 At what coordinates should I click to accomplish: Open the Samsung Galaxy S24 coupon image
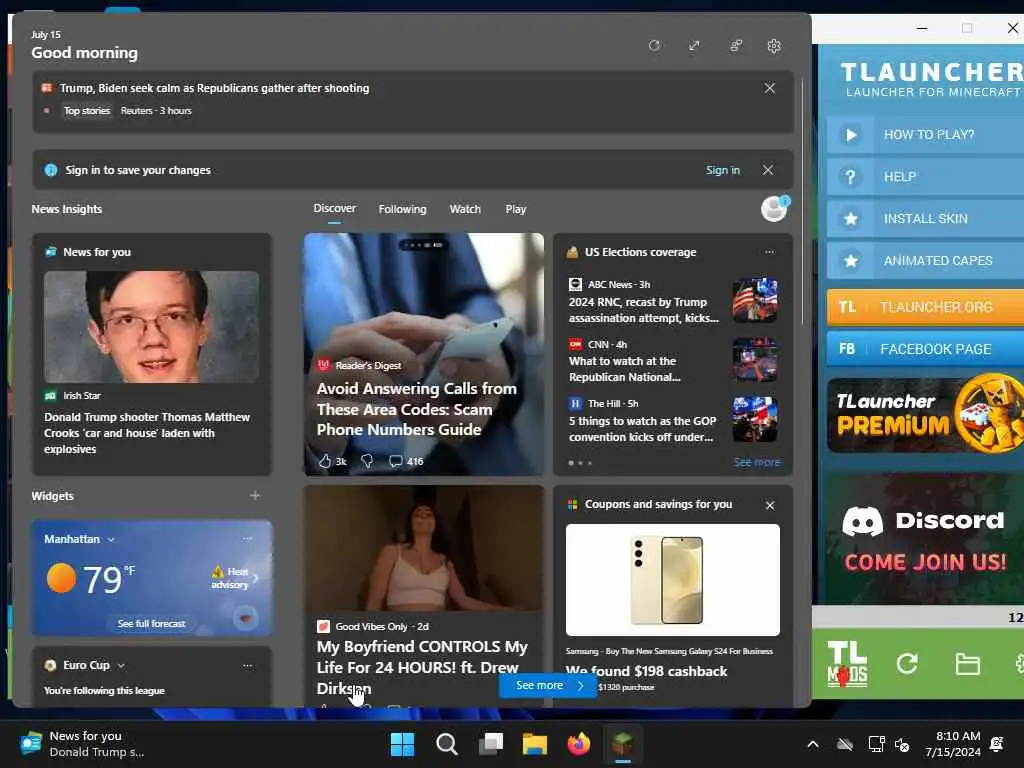(x=673, y=580)
